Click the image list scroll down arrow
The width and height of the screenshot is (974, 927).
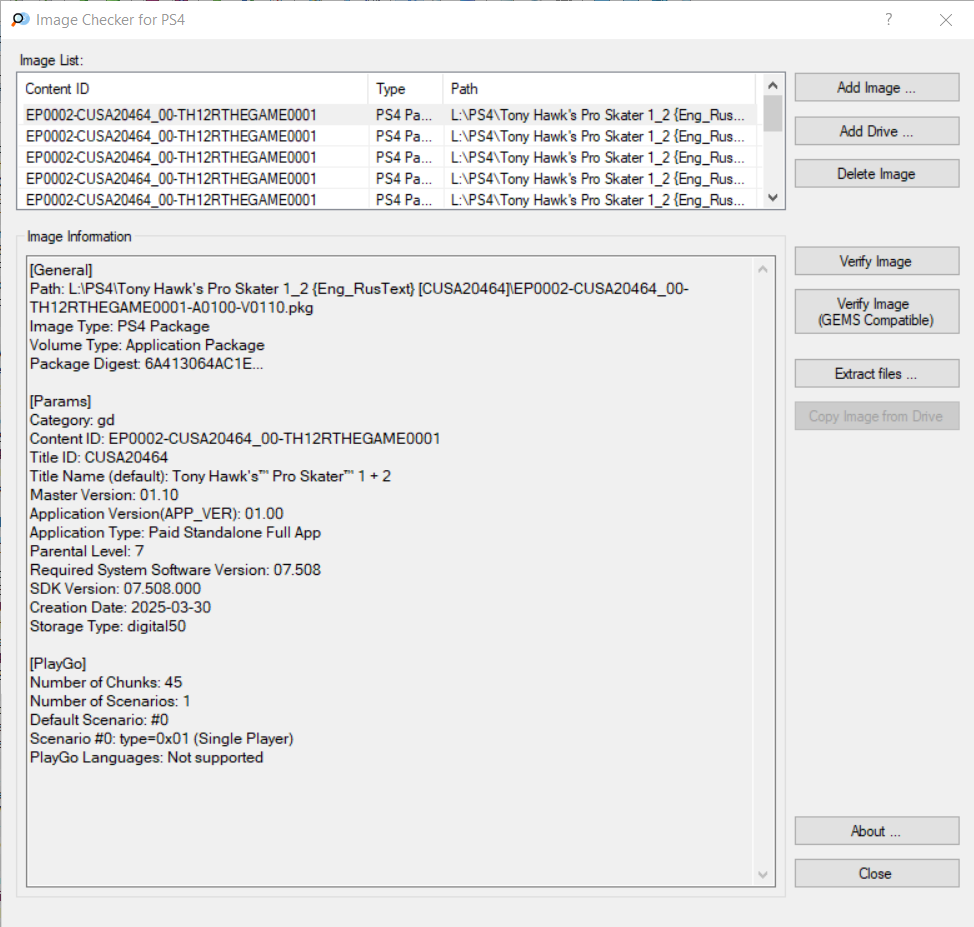point(773,198)
